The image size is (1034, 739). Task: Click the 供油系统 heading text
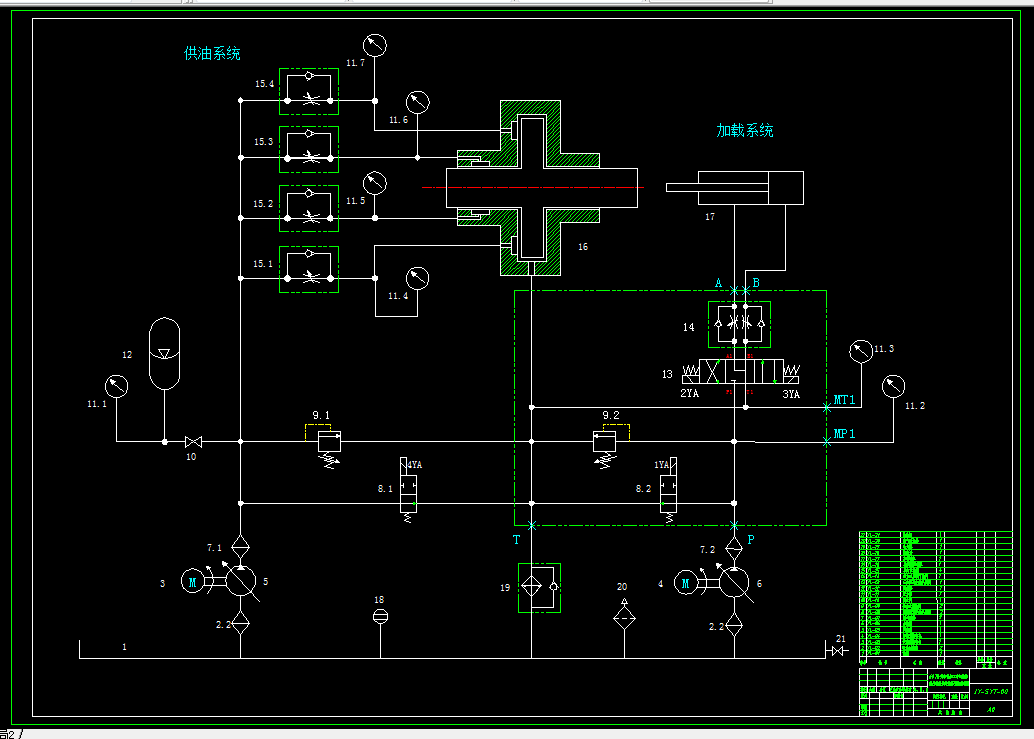click(x=212, y=53)
